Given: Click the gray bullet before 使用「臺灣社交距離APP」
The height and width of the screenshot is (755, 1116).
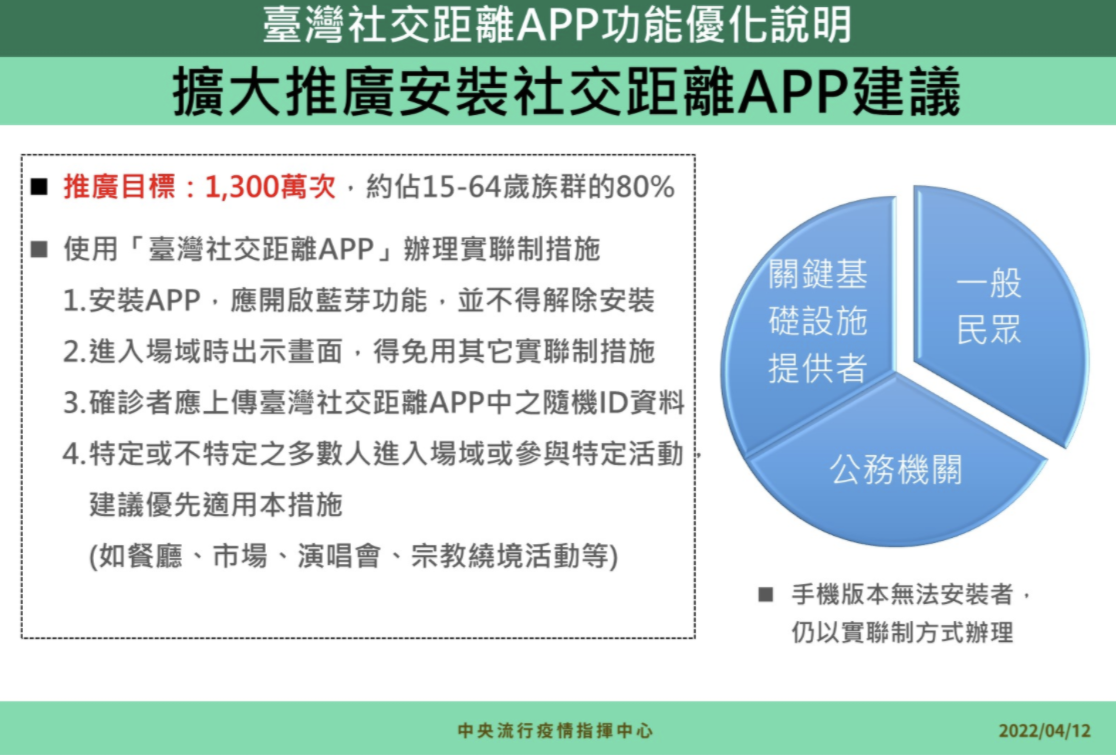Looking at the screenshot, I should click(40, 249).
